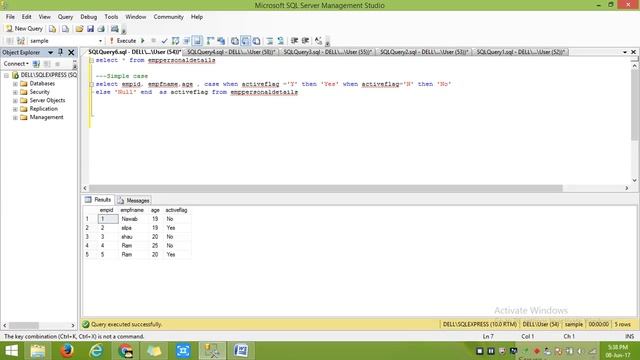Open the Query menu
The height and width of the screenshot is (360, 640).
pyautogui.click(x=65, y=17)
